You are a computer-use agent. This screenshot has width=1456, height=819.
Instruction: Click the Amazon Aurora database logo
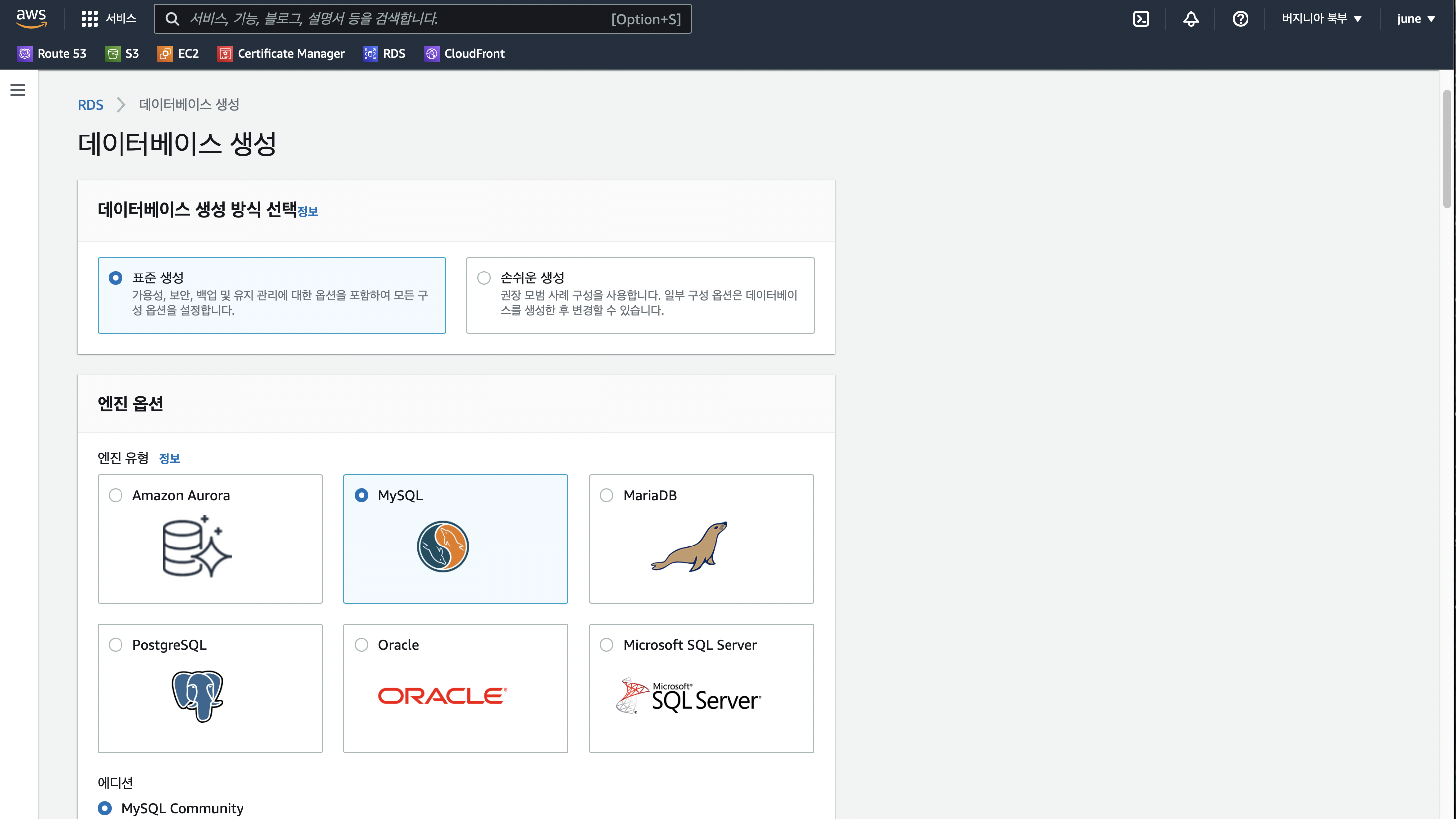pyautogui.click(x=196, y=546)
